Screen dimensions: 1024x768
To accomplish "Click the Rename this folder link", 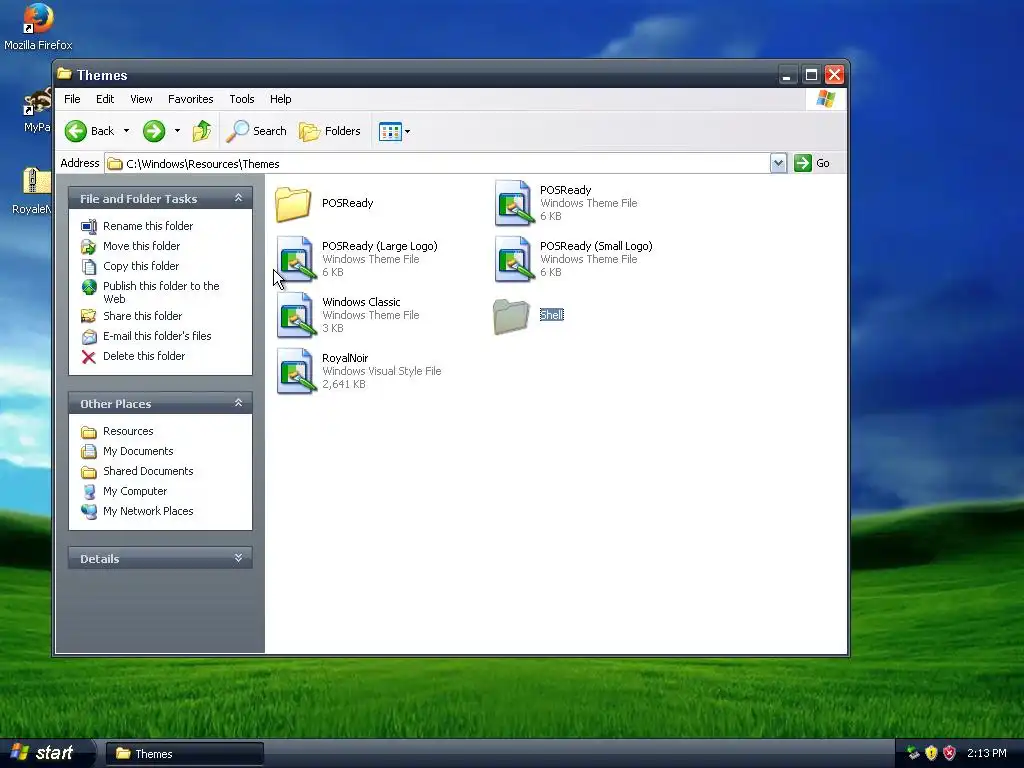I will [148, 227].
